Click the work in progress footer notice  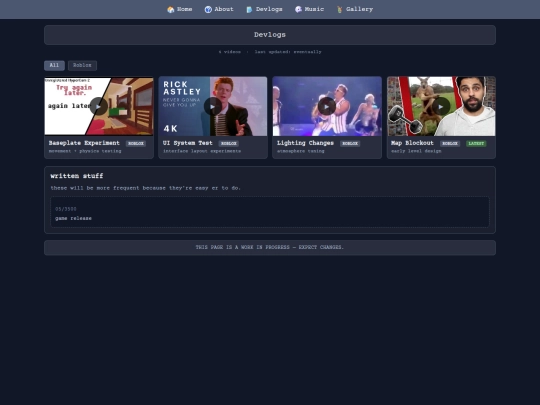tap(270, 248)
